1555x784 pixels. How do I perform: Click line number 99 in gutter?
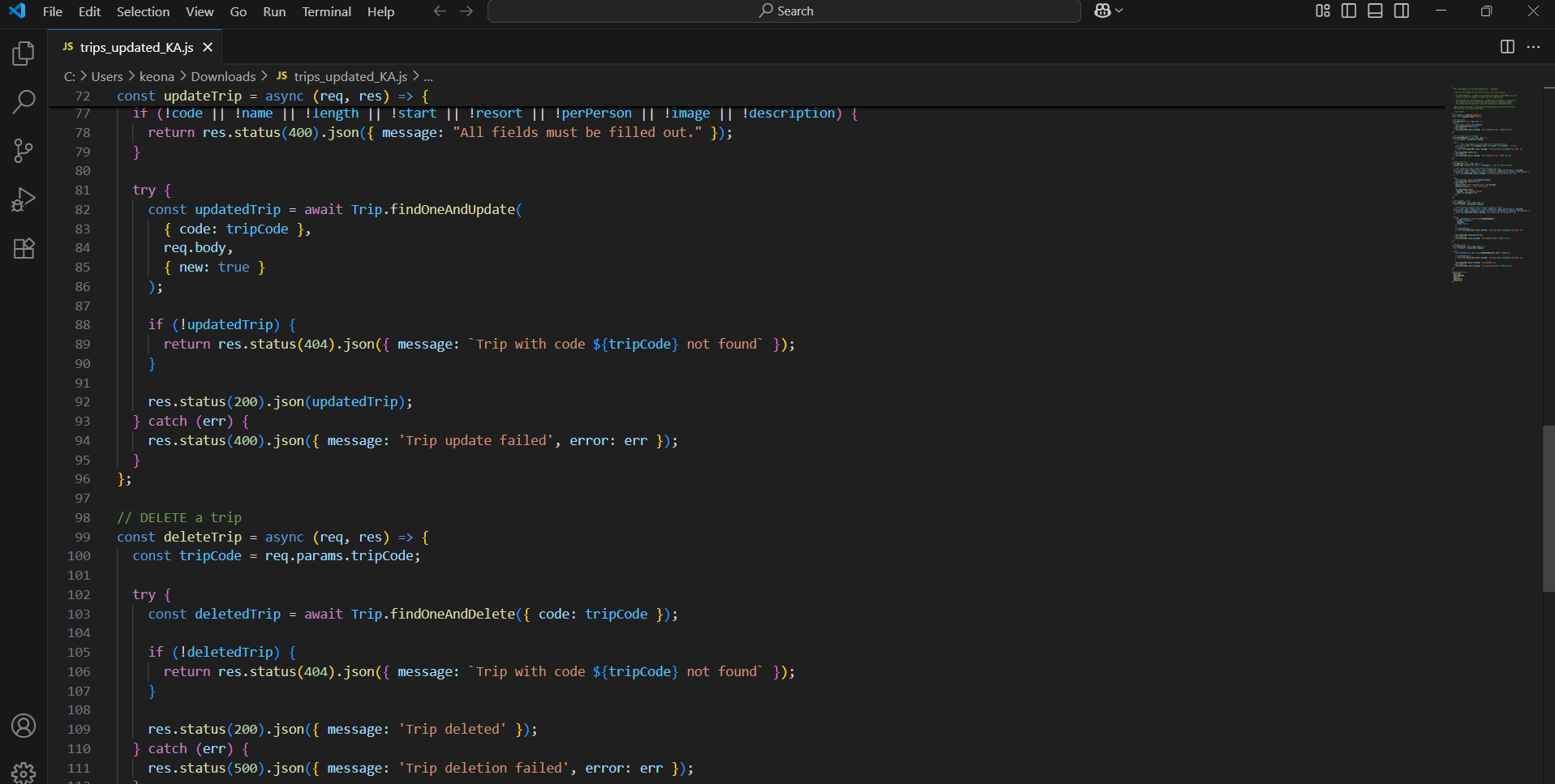[x=83, y=537]
